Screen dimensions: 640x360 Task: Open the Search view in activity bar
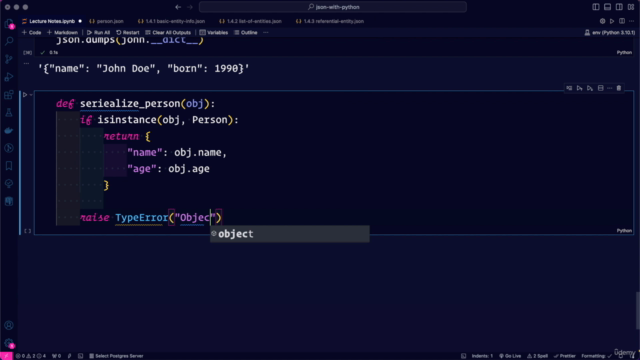[x=9, y=41]
